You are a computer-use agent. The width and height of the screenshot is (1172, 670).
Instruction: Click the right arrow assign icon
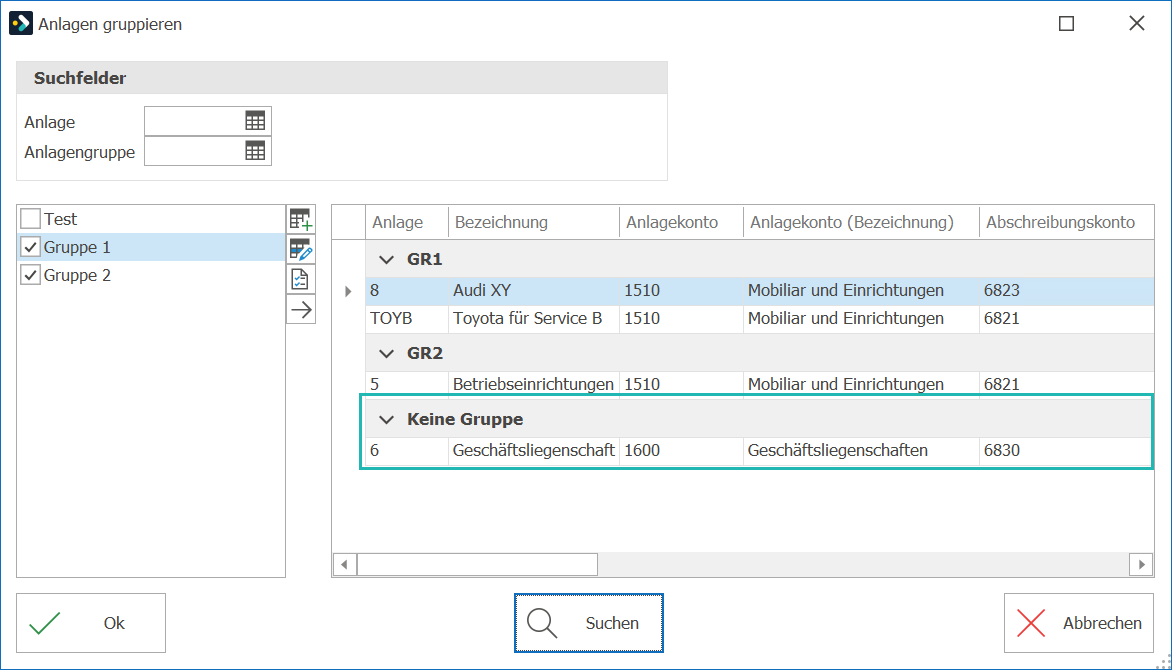click(x=300, y=309)
